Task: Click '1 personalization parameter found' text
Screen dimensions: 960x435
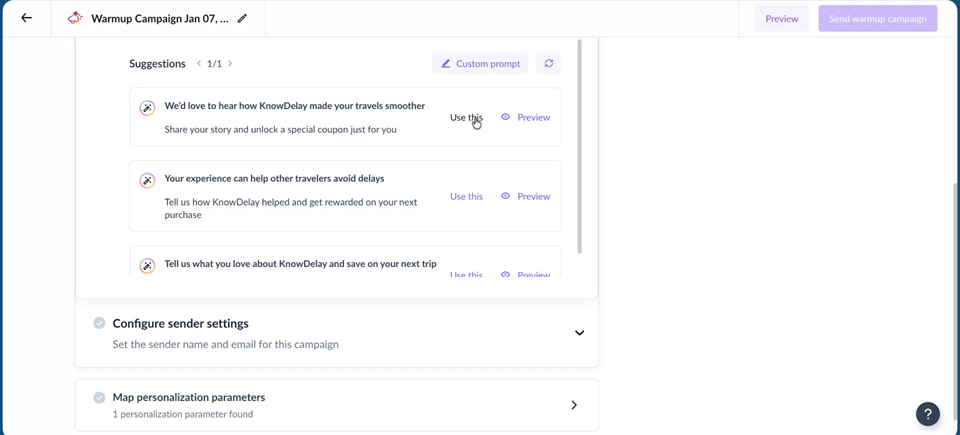Action: 182,414
